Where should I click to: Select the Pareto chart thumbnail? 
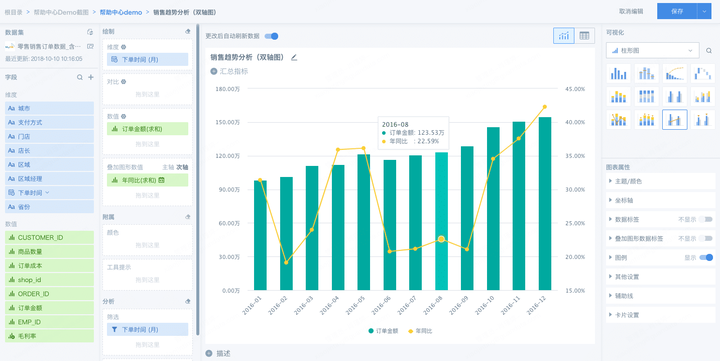click(675, 73)
